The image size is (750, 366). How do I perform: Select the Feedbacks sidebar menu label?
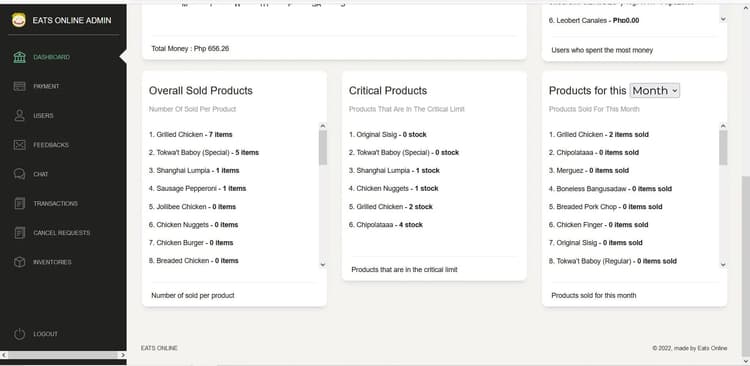pos(51,145)
